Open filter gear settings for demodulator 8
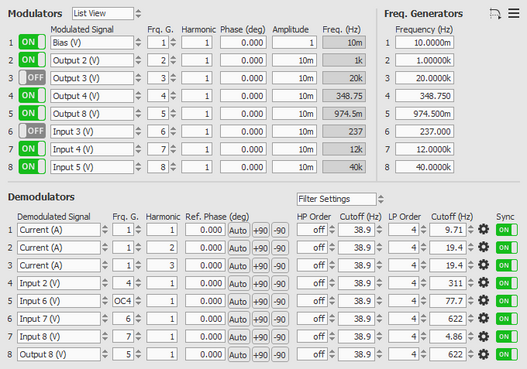The width and height of the screenshot is (527, 369). 483,354
